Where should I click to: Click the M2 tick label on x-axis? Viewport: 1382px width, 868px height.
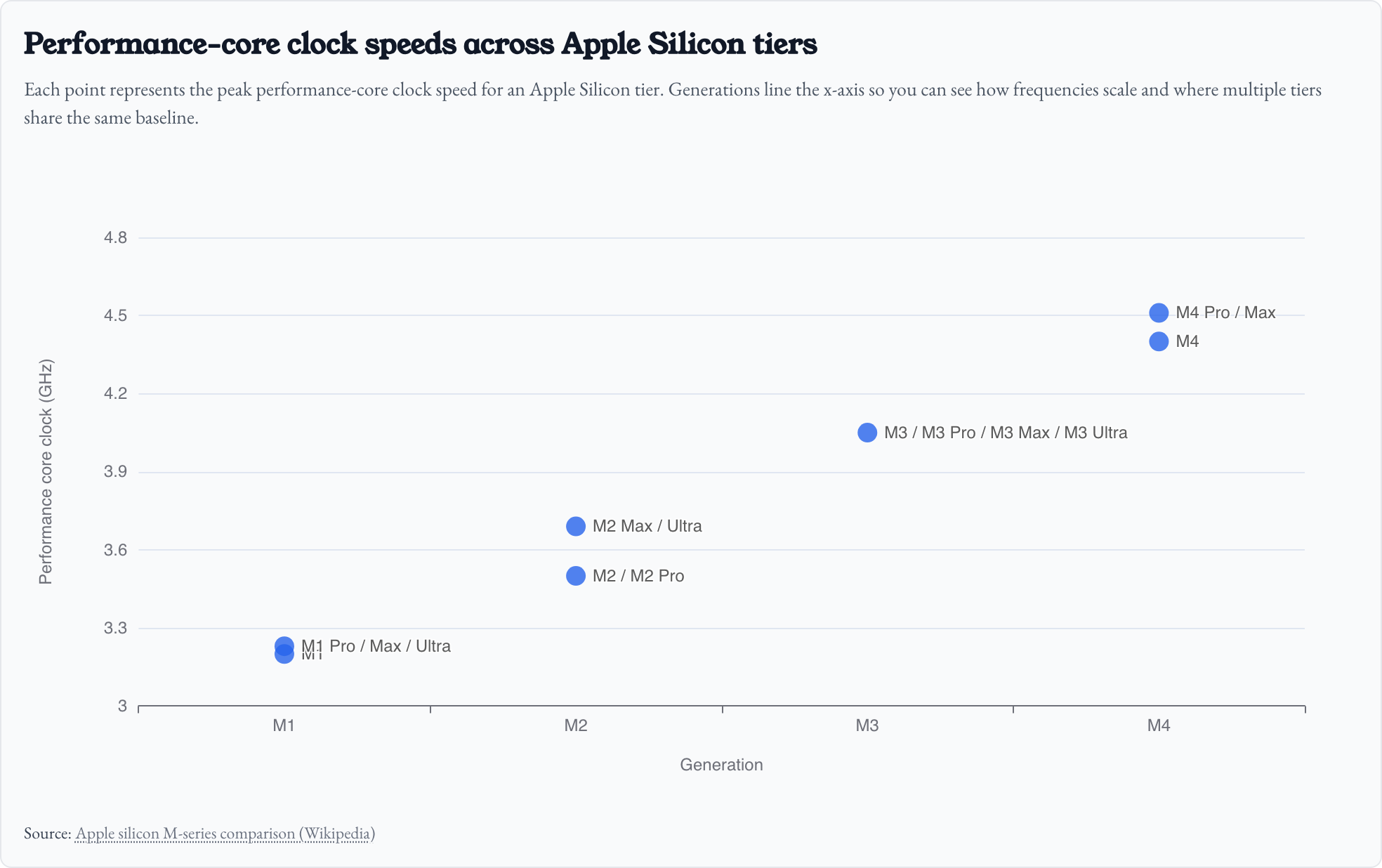[x=576, y=725]
